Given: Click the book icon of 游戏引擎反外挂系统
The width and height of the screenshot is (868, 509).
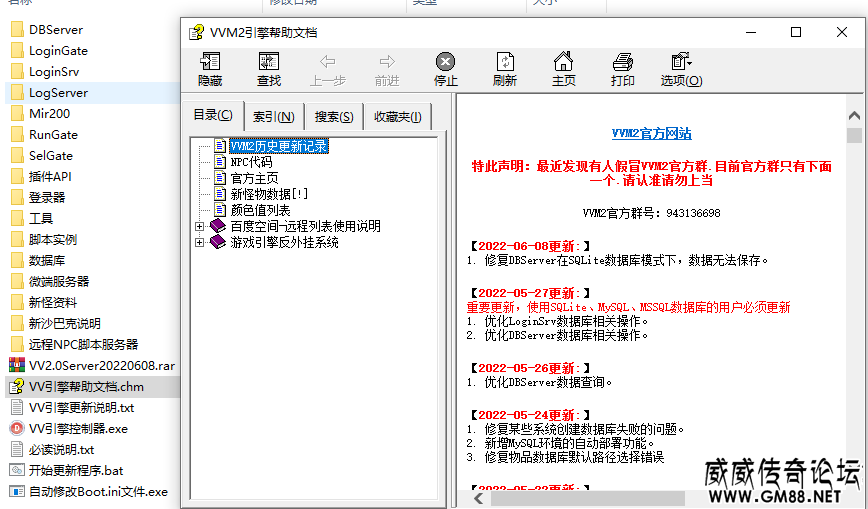Looking at the screenshot, I should 218,242.
